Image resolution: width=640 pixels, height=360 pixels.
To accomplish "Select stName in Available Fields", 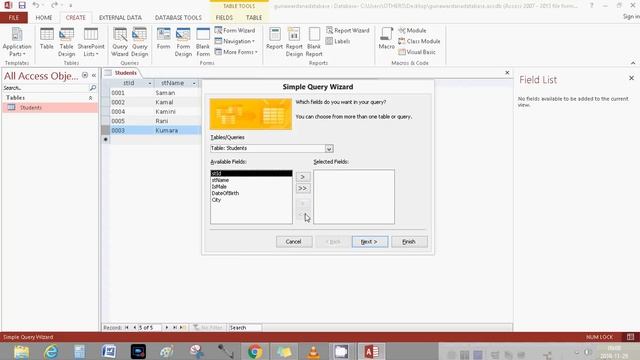I will pyautogui.click(x=220, y=180).
